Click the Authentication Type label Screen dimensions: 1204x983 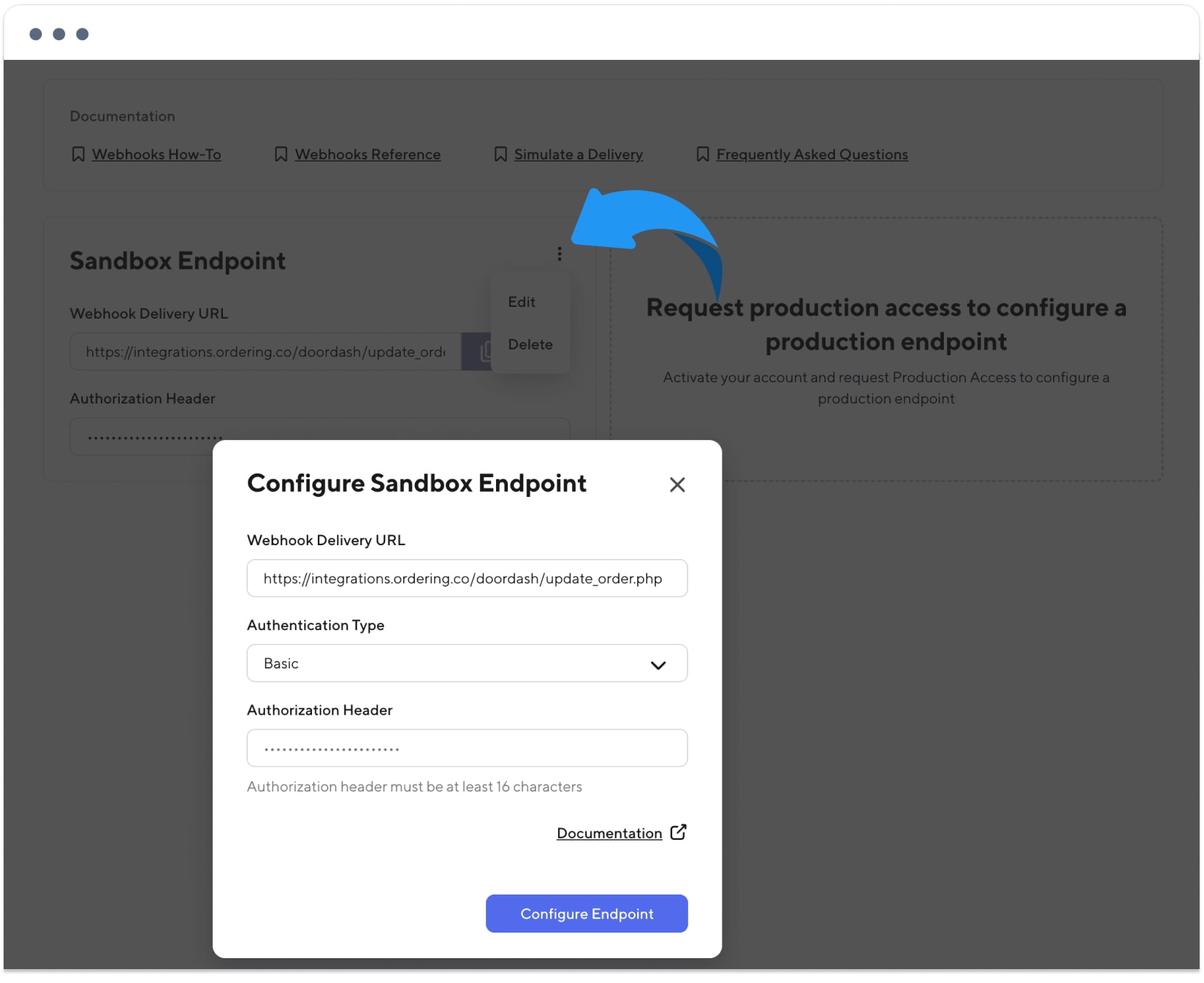316,625
